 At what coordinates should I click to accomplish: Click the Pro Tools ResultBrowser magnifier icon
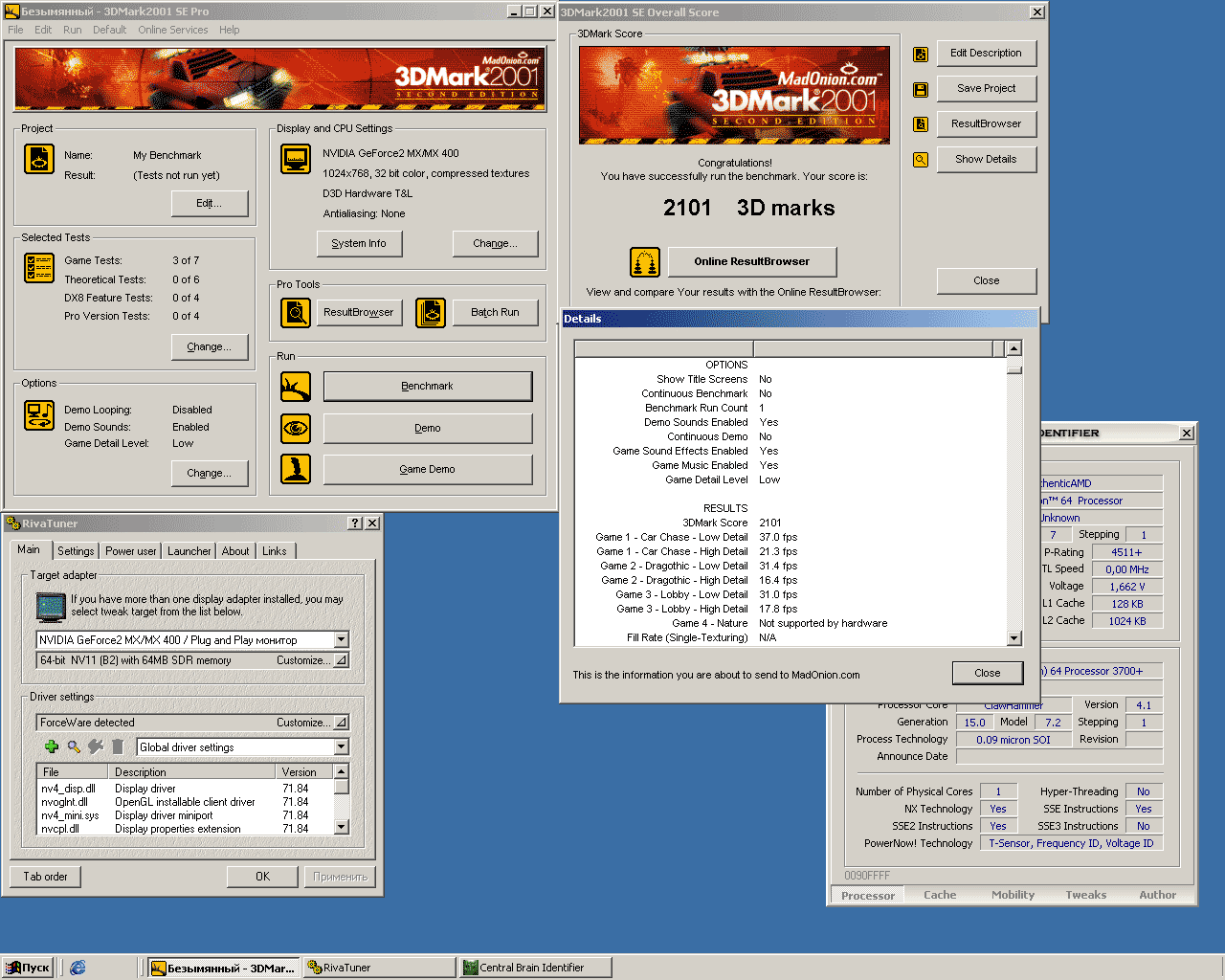click(x=296, y=312)
